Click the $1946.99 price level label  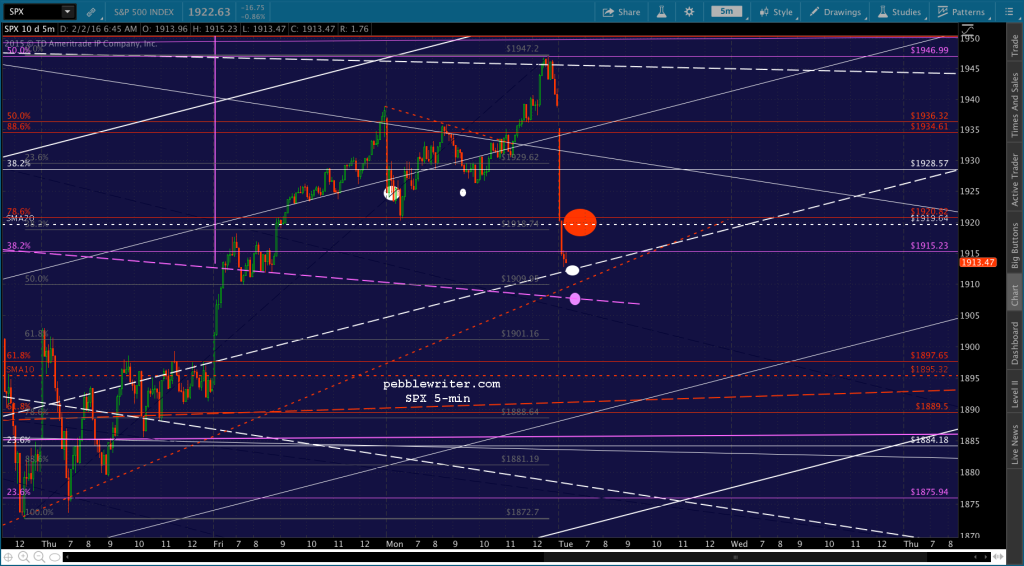tap(929, 50)
